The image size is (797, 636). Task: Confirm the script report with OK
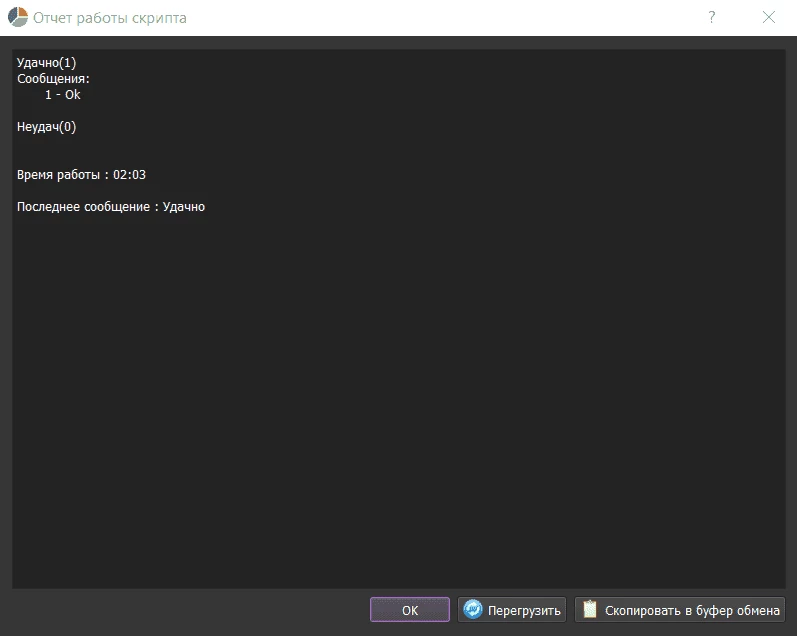410,610
